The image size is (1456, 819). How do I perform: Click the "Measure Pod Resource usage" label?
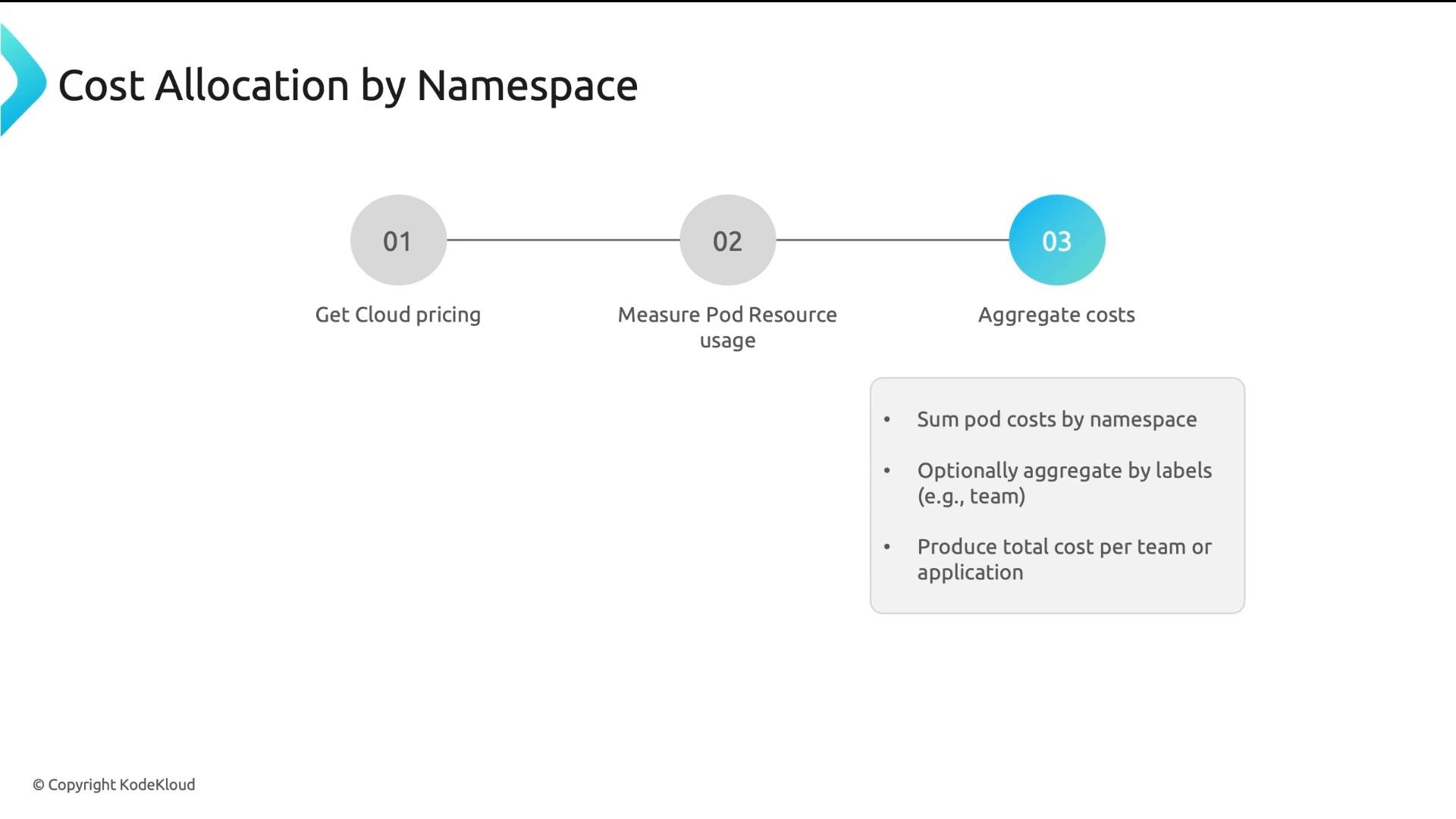click(727, 327)
